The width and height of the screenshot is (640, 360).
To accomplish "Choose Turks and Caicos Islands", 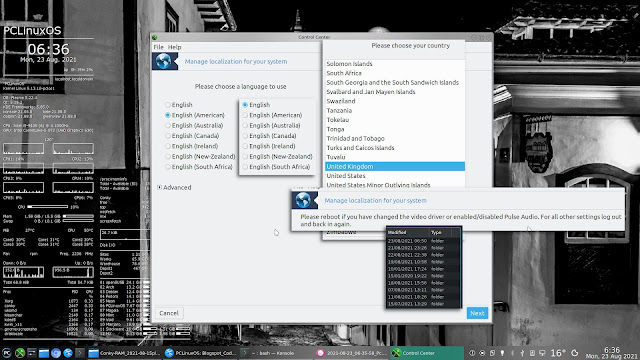I will point(395,148).
